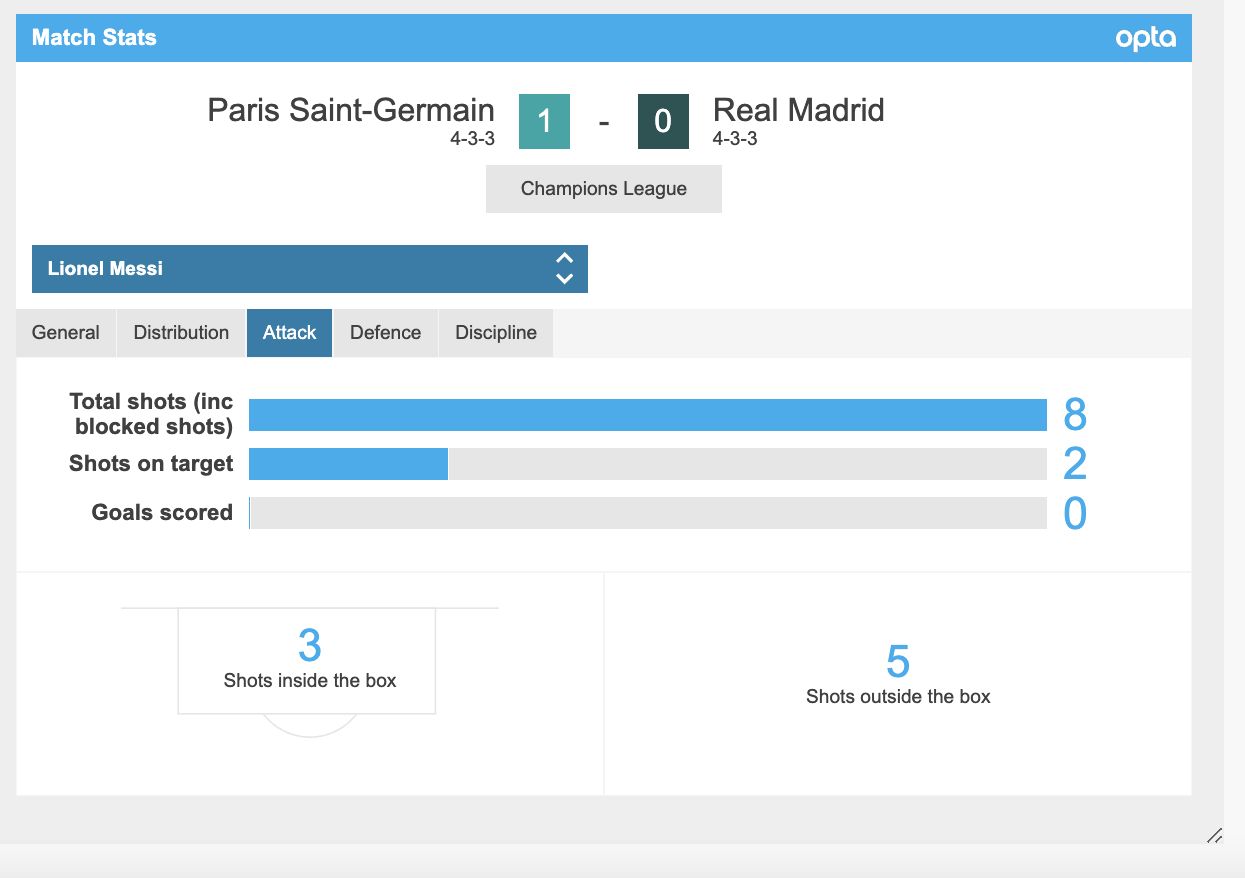The image size is (1245, 878).
Task: Open the Lionel Messi player dropdown
Action: (x=310, y=269)
